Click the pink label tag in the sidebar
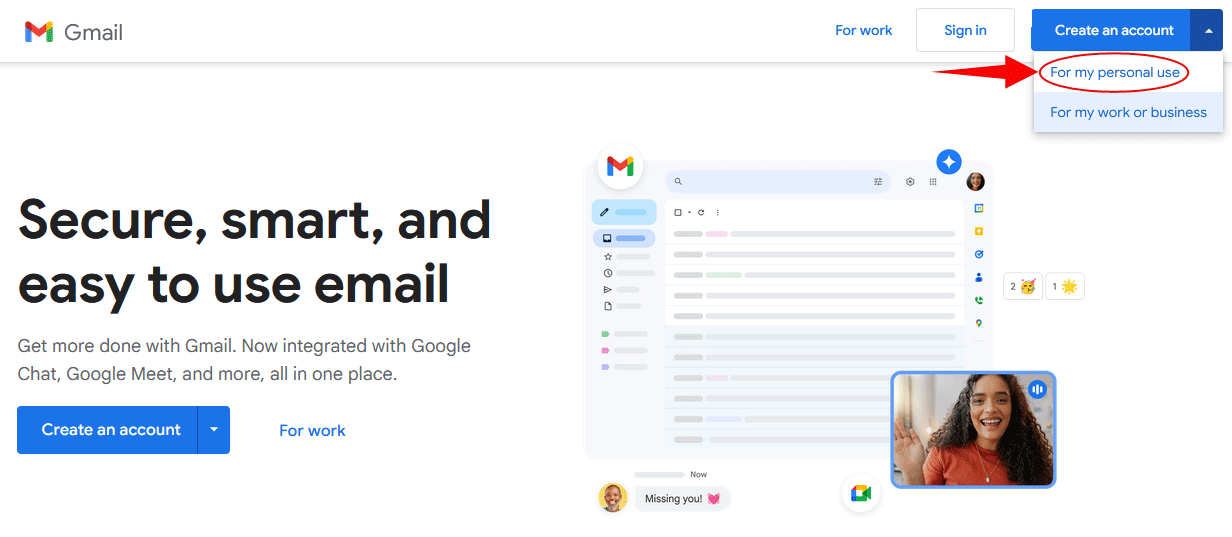The height and width of the screenshot is (537, 1232). 605,351
